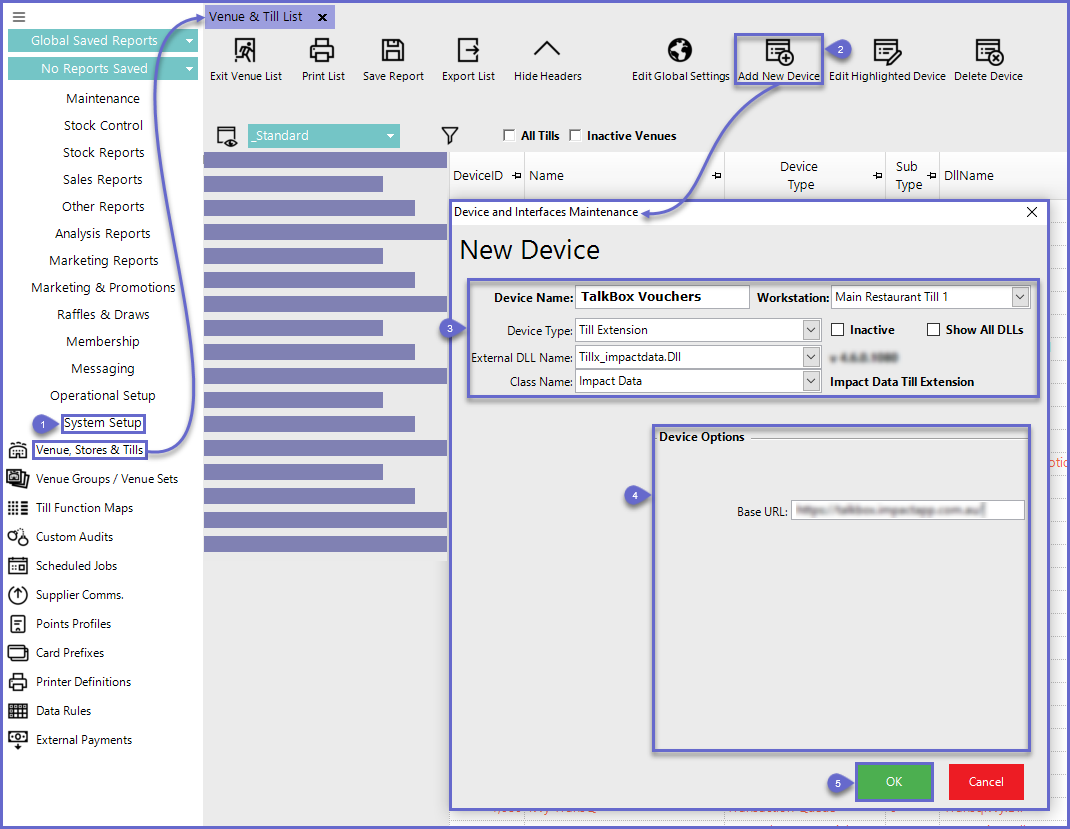Image resolution: width=1070 pixels, height=829 pixels.
Task: Click the red Cancel button
Action: pos(986,782)
